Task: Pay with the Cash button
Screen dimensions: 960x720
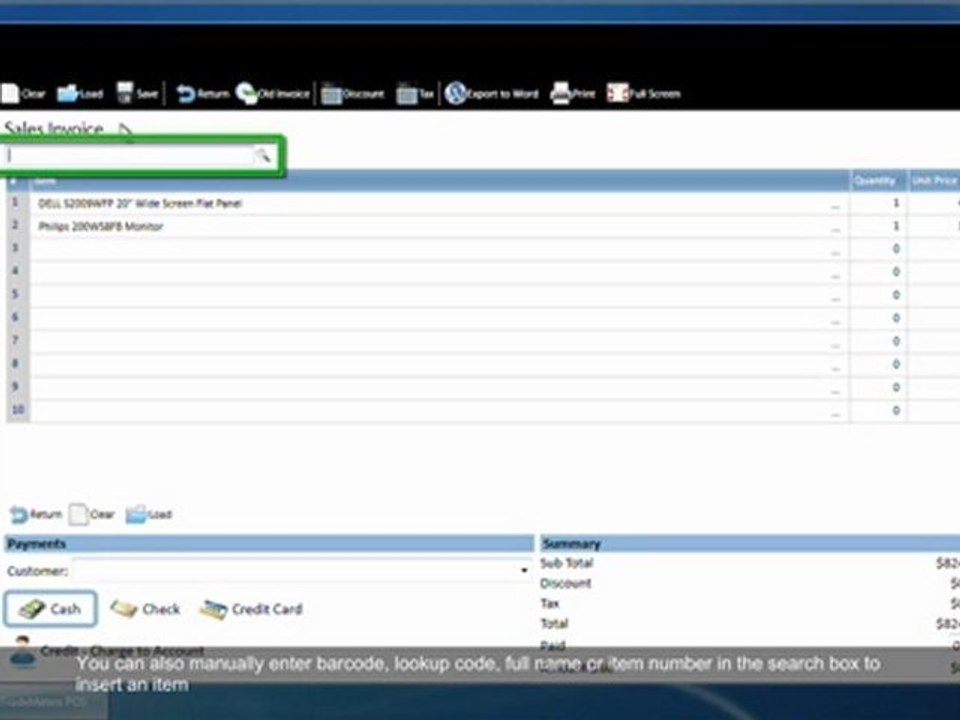Action: pyautogui.click(x=50, y=609)
